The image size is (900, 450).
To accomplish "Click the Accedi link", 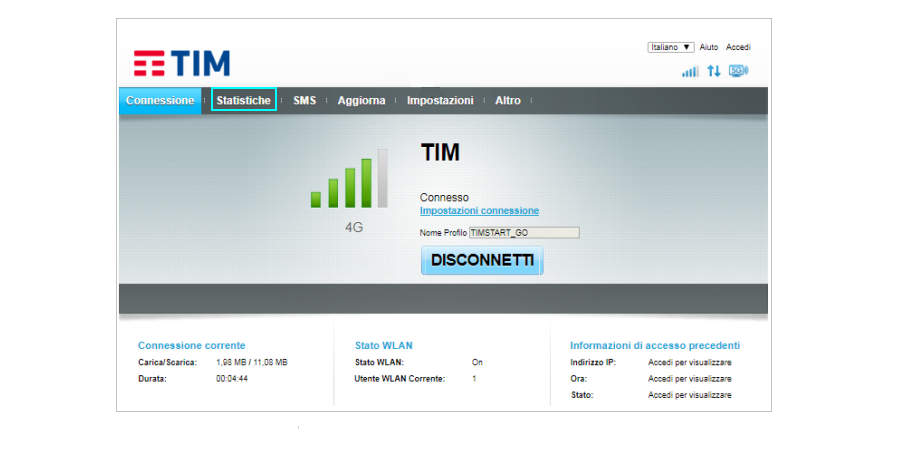I will pyautogui.click(x=738, y=47).
